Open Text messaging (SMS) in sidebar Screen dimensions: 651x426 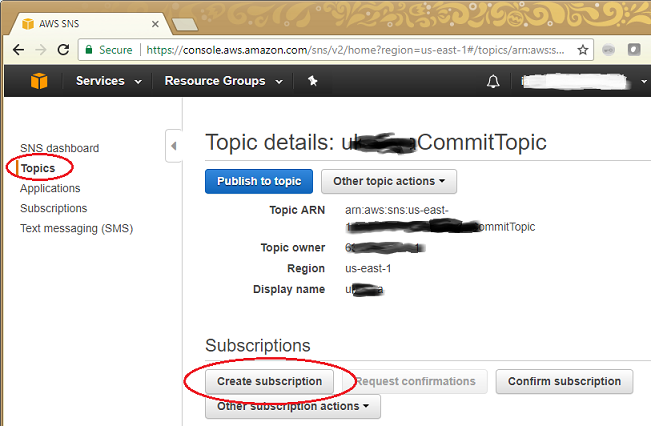pos(76,228)
